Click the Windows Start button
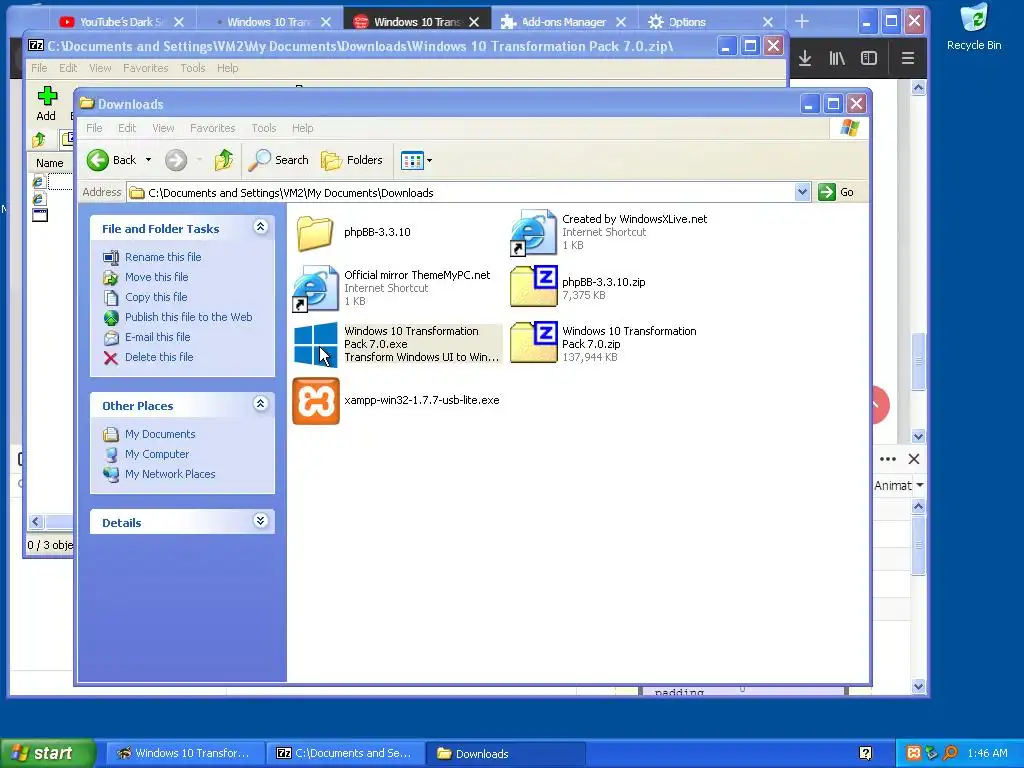This screenshot has width=1024, height=768. (47, 753)
